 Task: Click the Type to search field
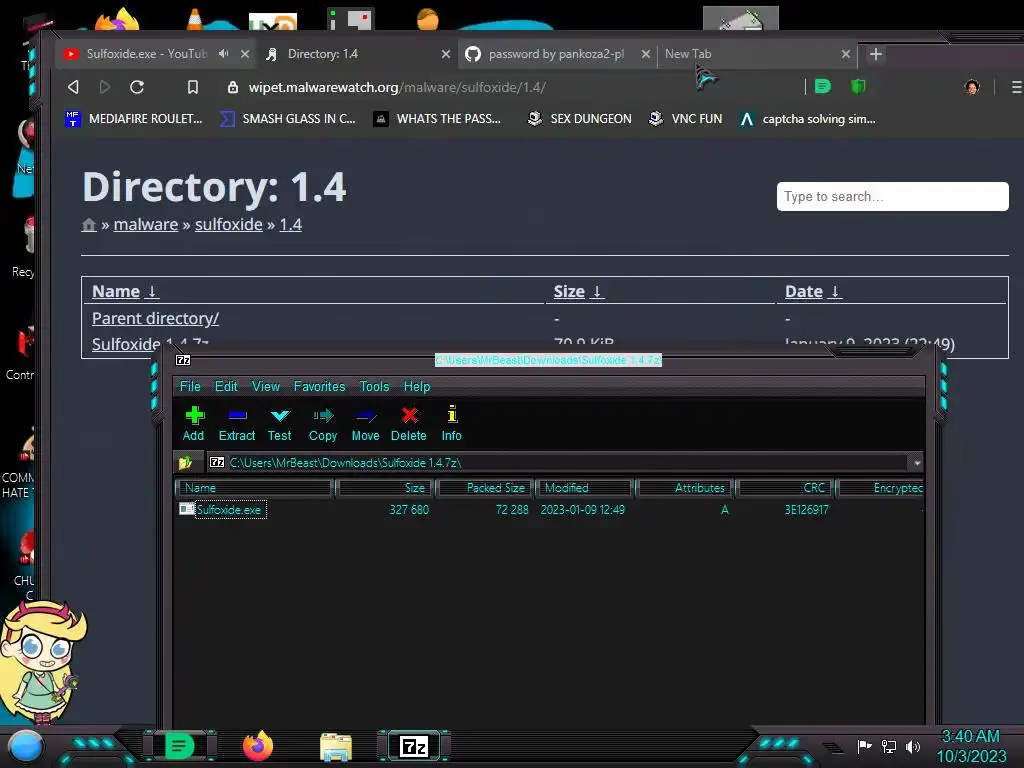pos(892,197)
